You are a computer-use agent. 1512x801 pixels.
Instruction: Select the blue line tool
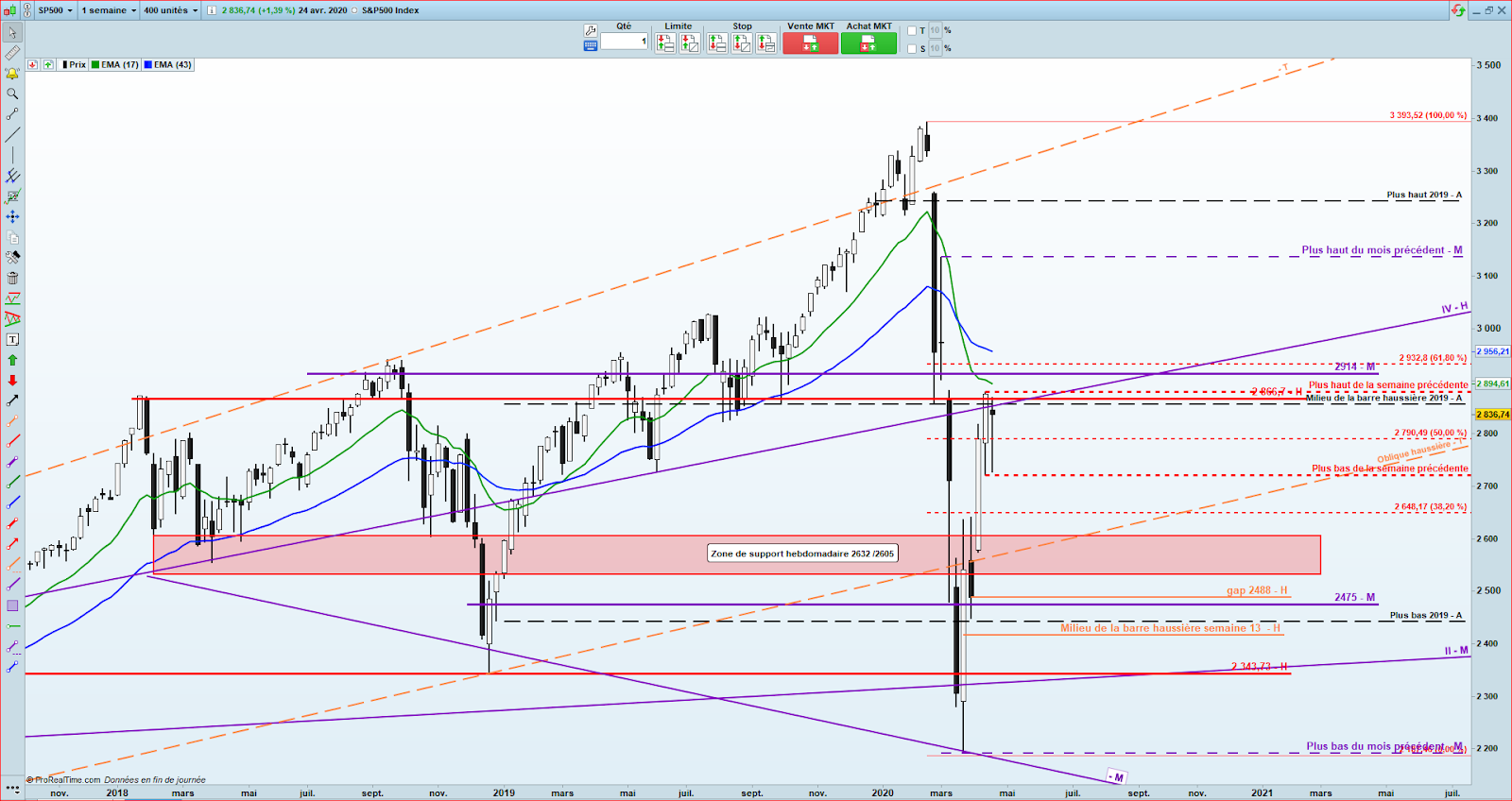(12, 503)
